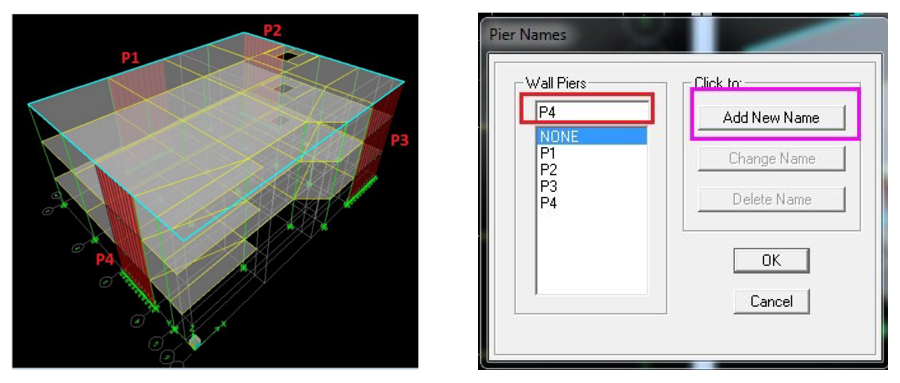Confirm the dialog with OK
Image resolution: width=900 pixels, height=383 pixels.
point(771,260)
